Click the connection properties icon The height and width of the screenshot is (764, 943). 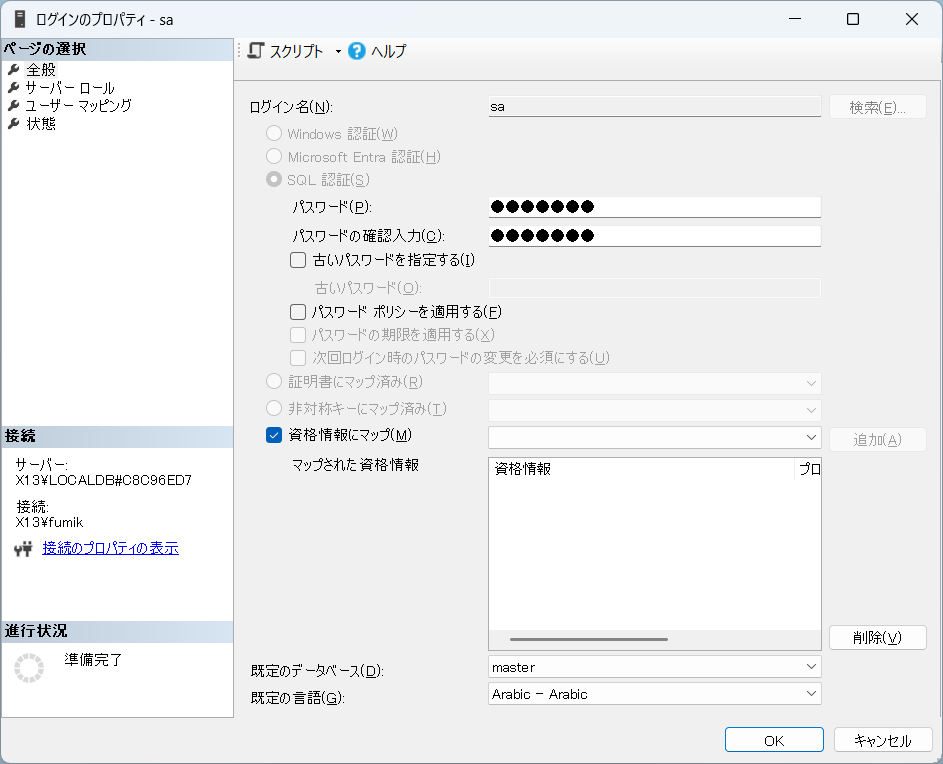coord(23,549)
